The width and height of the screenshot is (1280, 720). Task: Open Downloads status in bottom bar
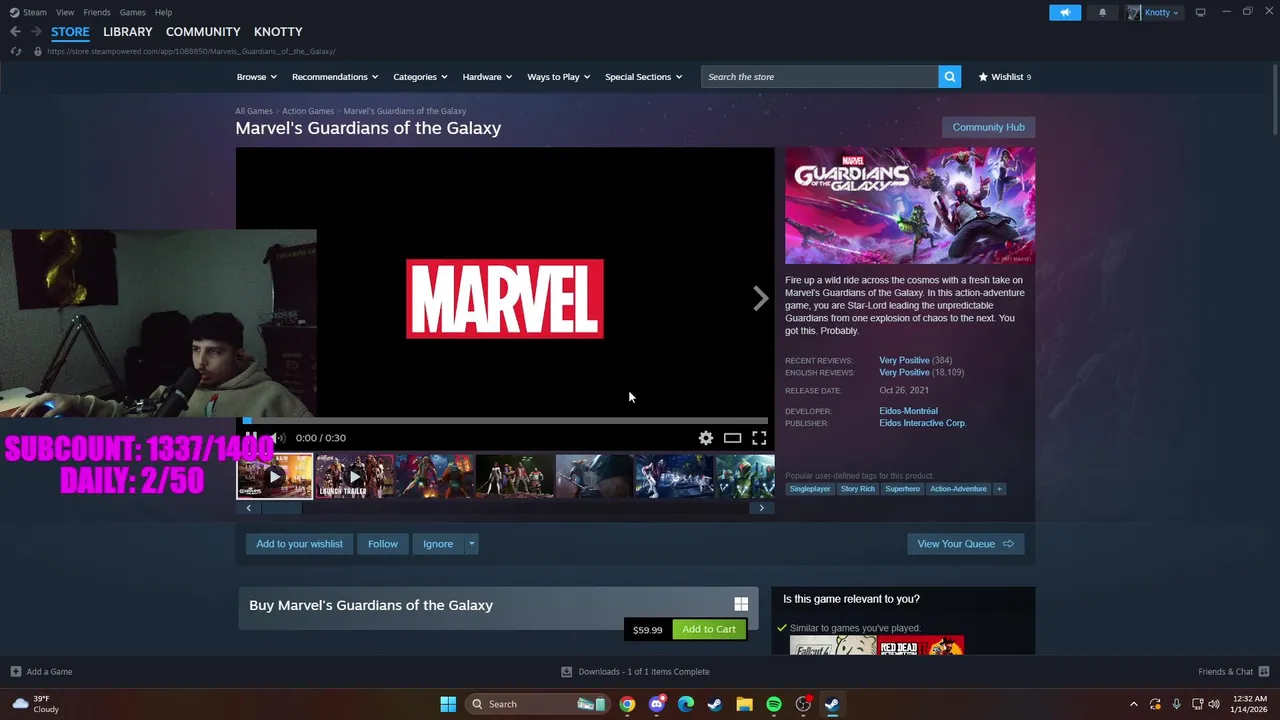coord(635,672)
